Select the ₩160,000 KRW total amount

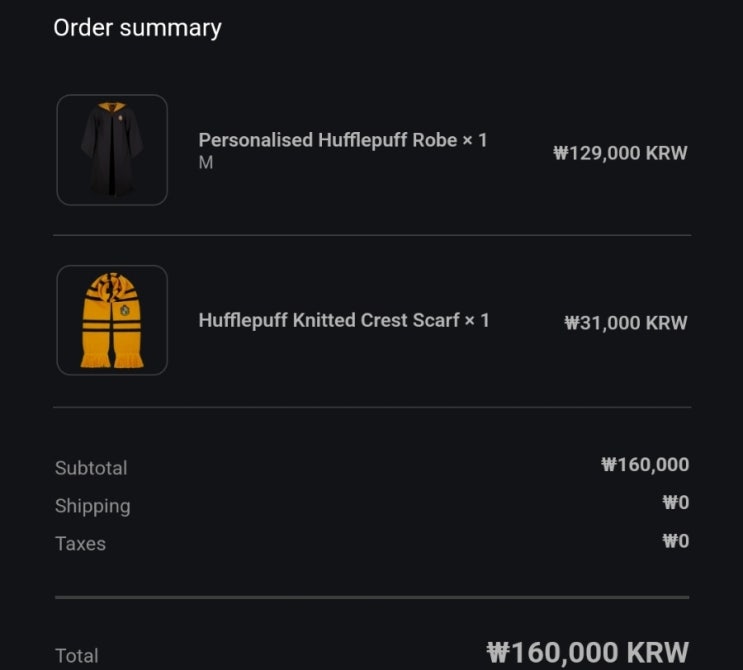click(587, 653)
